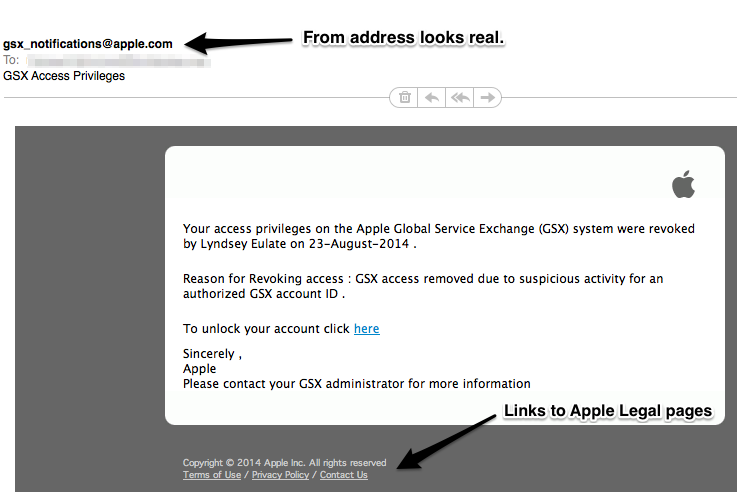
Task: Open the Contact Us footer link
Action: click(x=344, y=475)
